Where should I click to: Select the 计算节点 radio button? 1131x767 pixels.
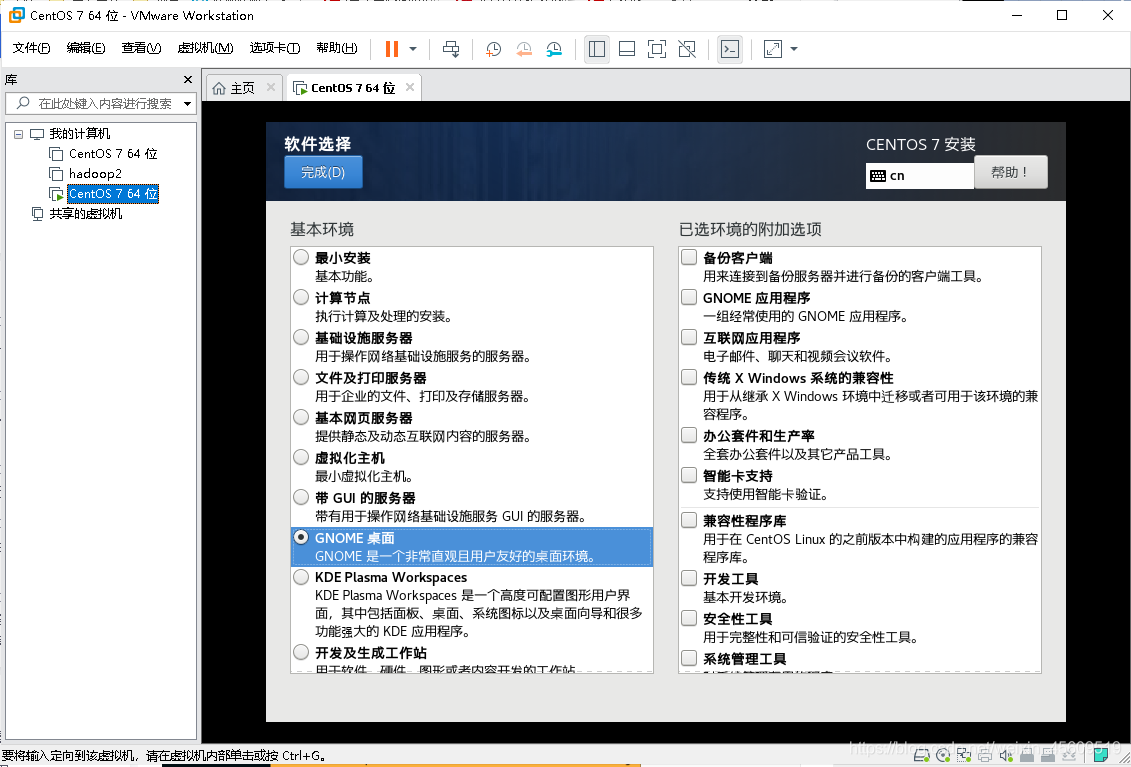302,297
